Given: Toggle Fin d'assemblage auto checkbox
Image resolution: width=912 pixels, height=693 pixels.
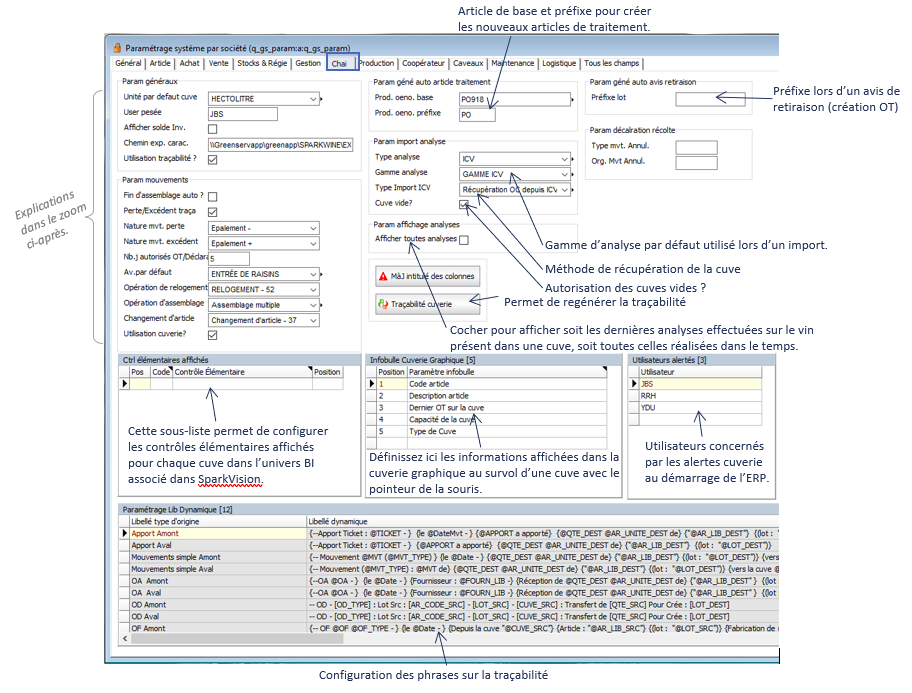Looking at the screenshot, I should 213,197.
